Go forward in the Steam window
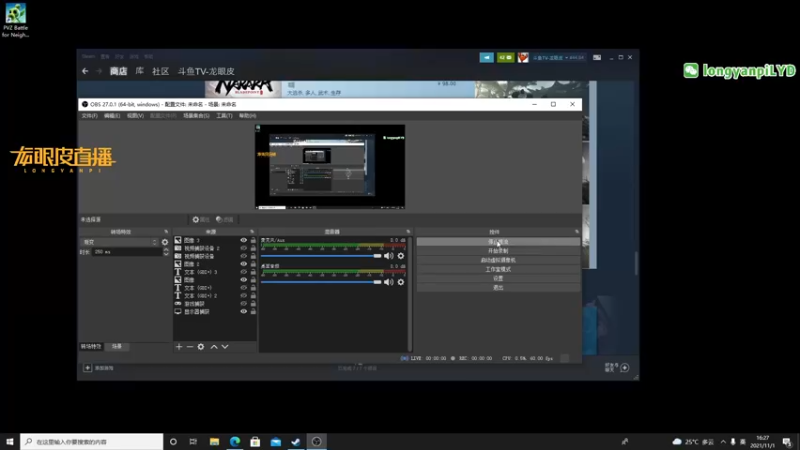This screenshot has height=450, width=800. point(99,71)
